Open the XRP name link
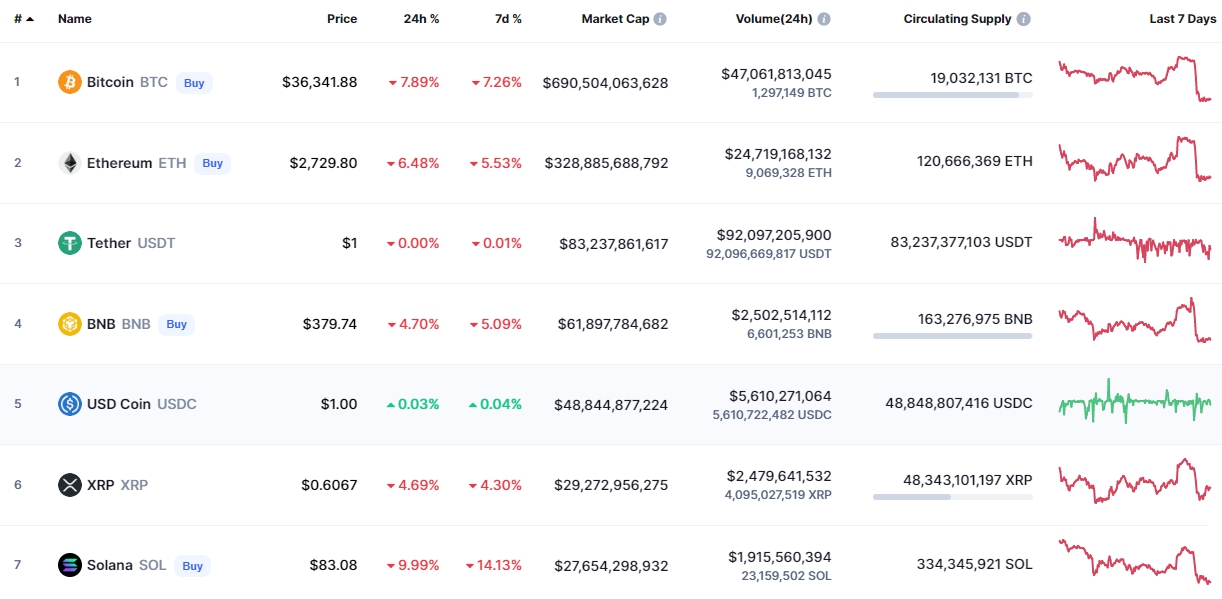The height and width of the screenshot is (599, 1222). coord(101,485)
